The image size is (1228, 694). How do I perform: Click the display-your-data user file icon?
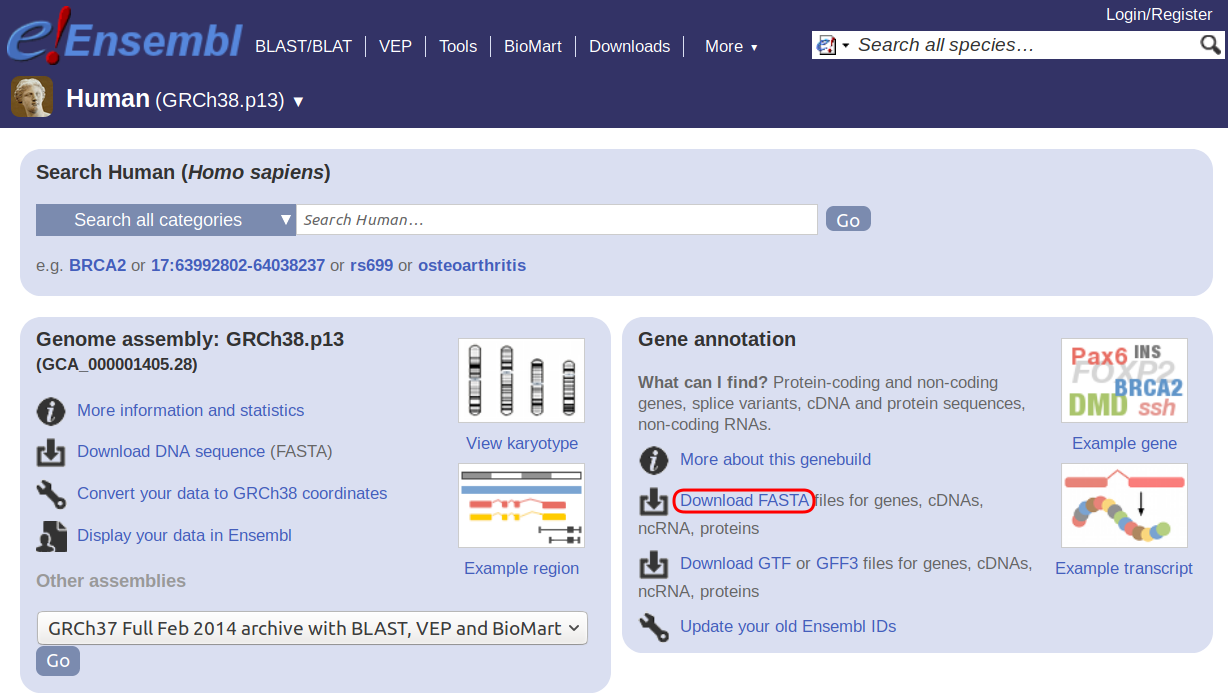click(x=51, y=536)
